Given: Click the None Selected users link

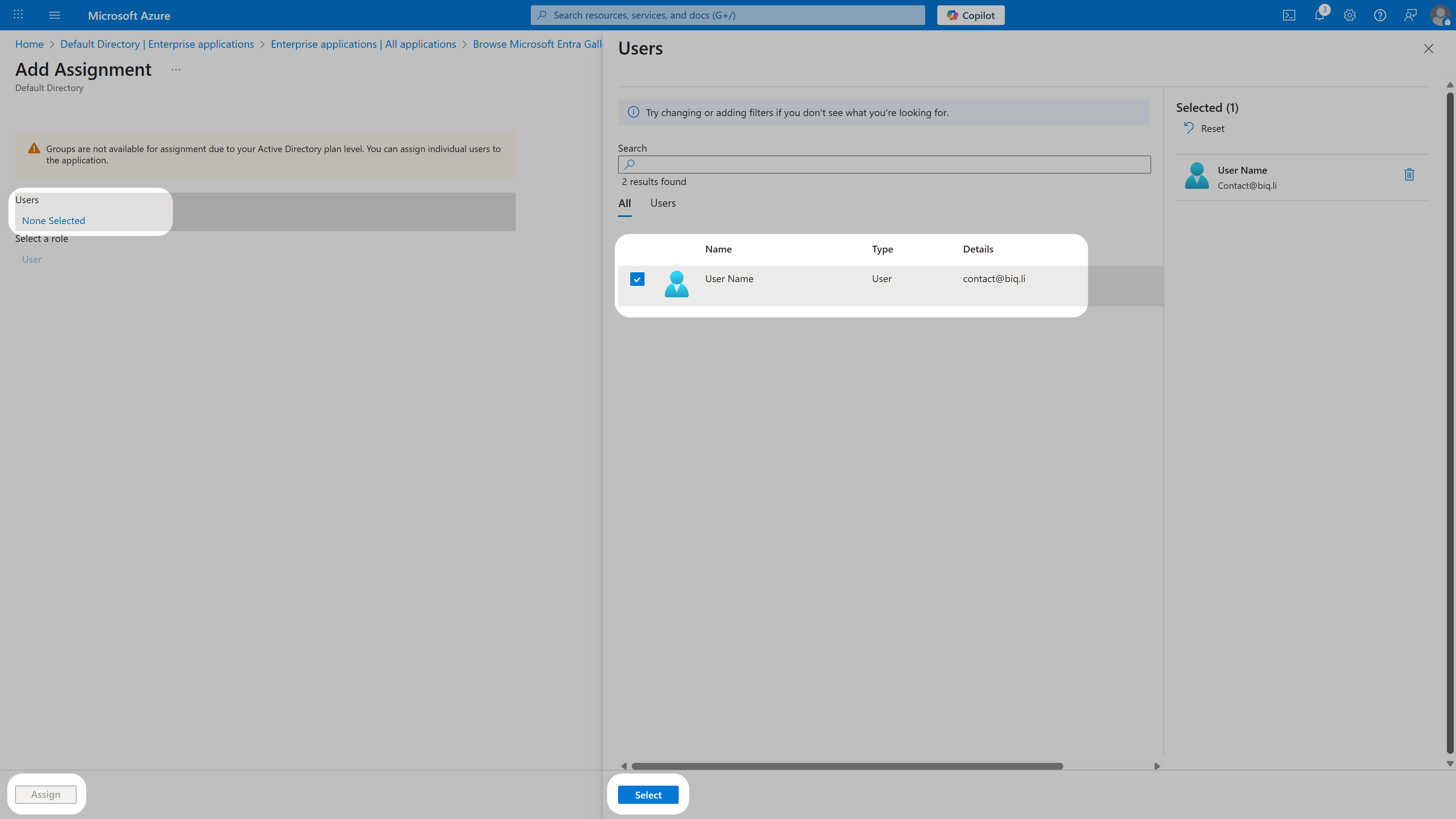Looking at the screenshot, I should (54, 220).
